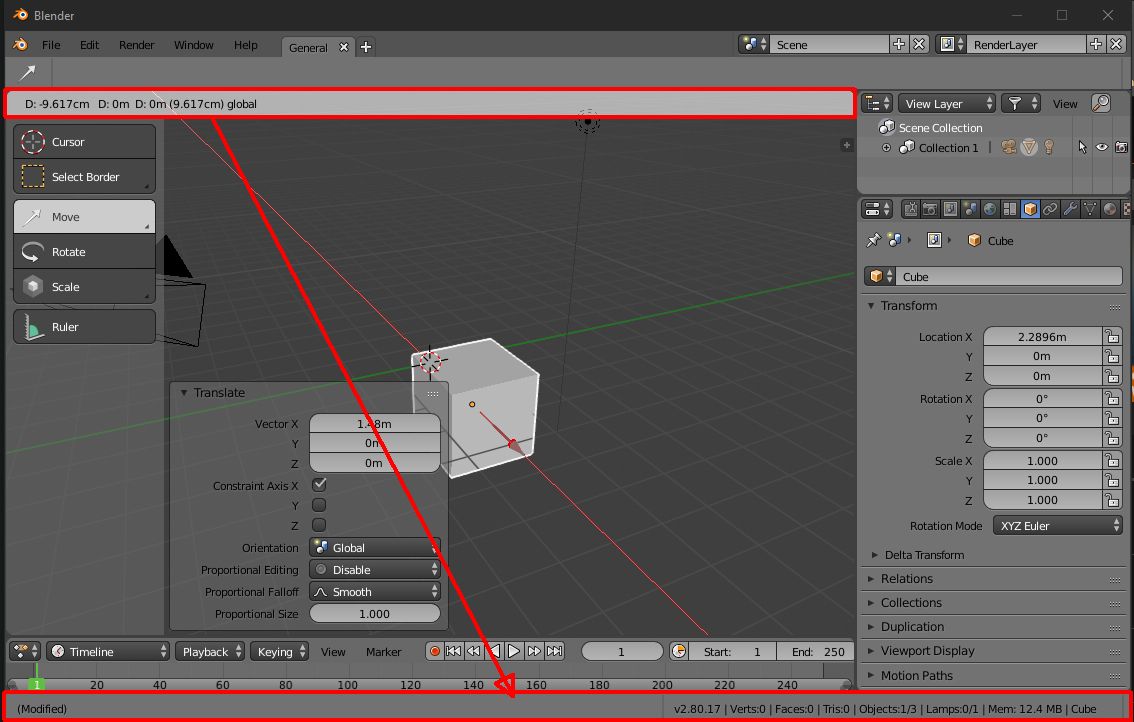This screenshot has height=722, width=1134.
Task: Lock the Rotation X value
Action: [x=1112, y=399]
